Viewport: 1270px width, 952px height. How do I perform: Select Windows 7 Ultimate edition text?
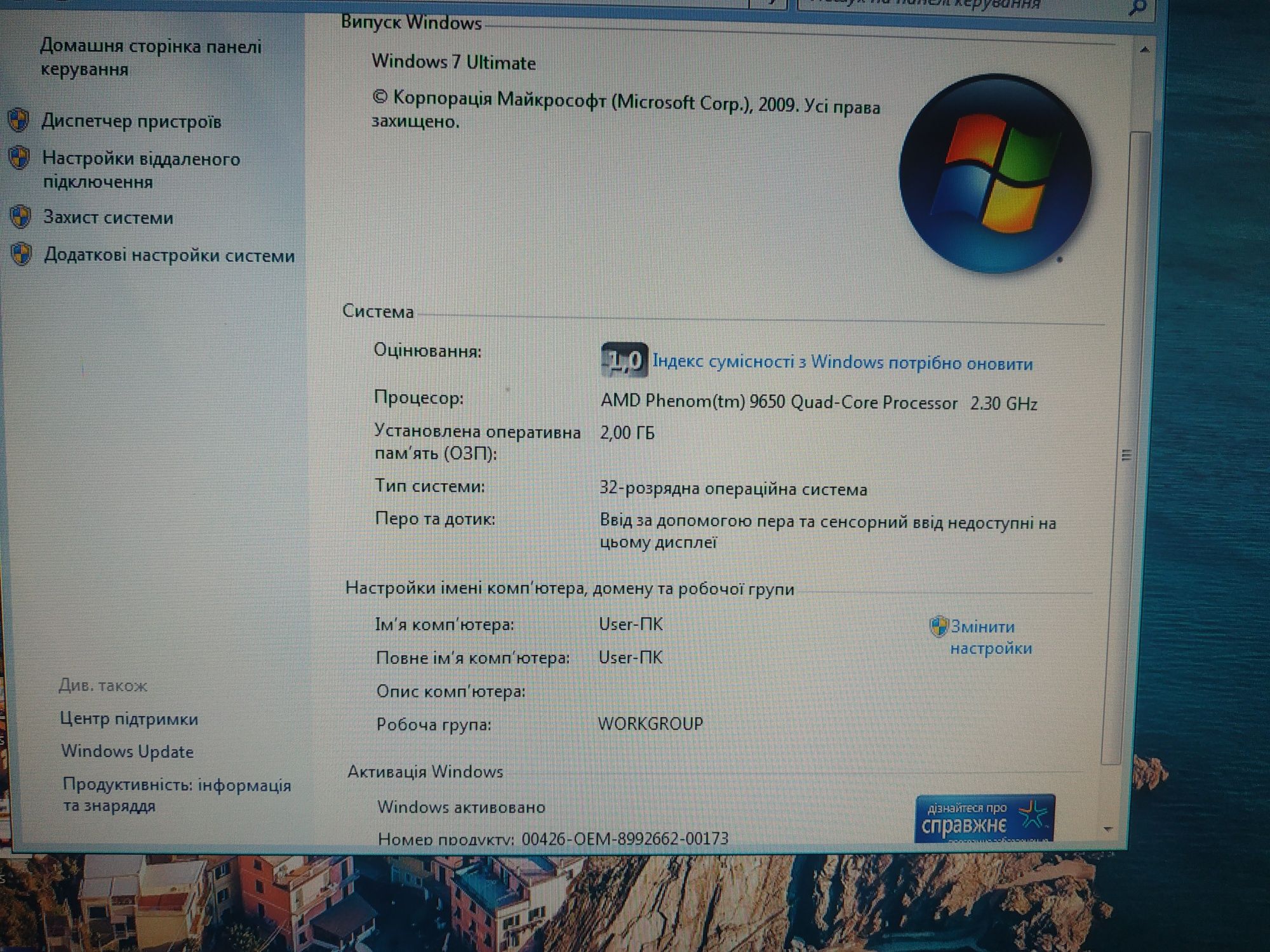[454, 62]
